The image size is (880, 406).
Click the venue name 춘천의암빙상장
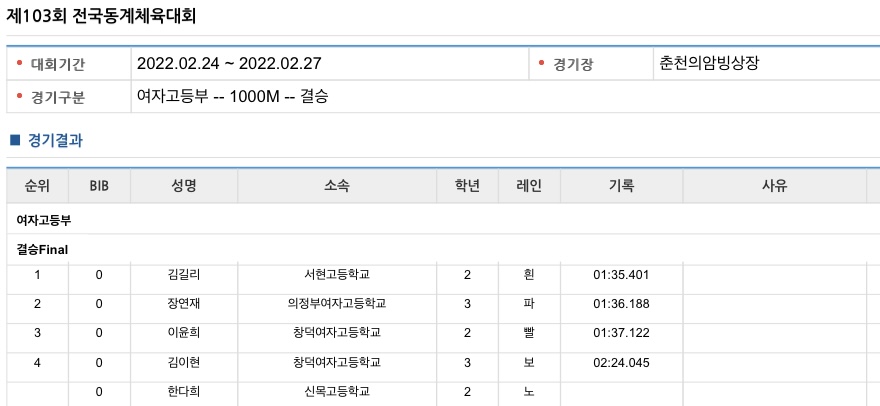point(709,63)
